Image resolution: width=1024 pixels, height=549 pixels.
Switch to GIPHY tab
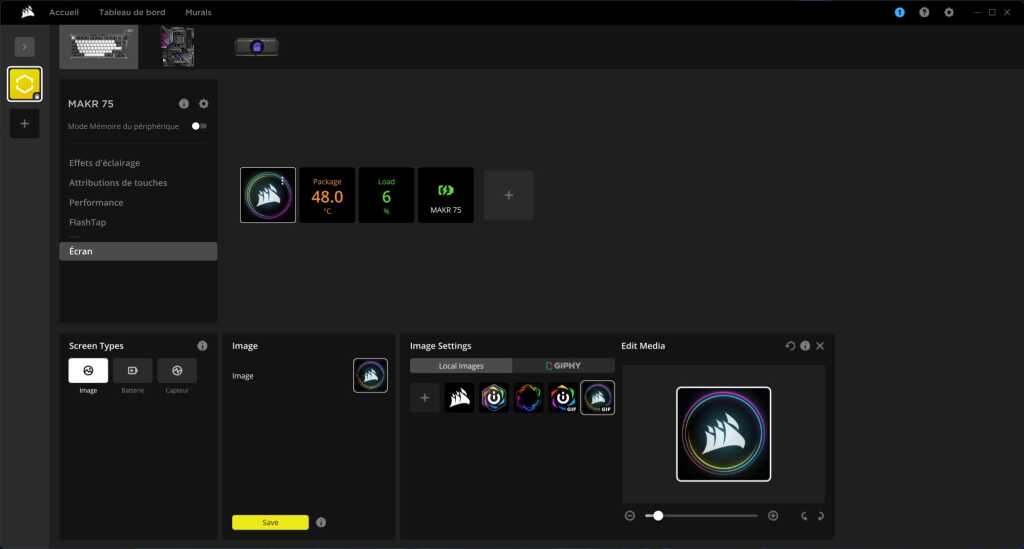[563, 366]
